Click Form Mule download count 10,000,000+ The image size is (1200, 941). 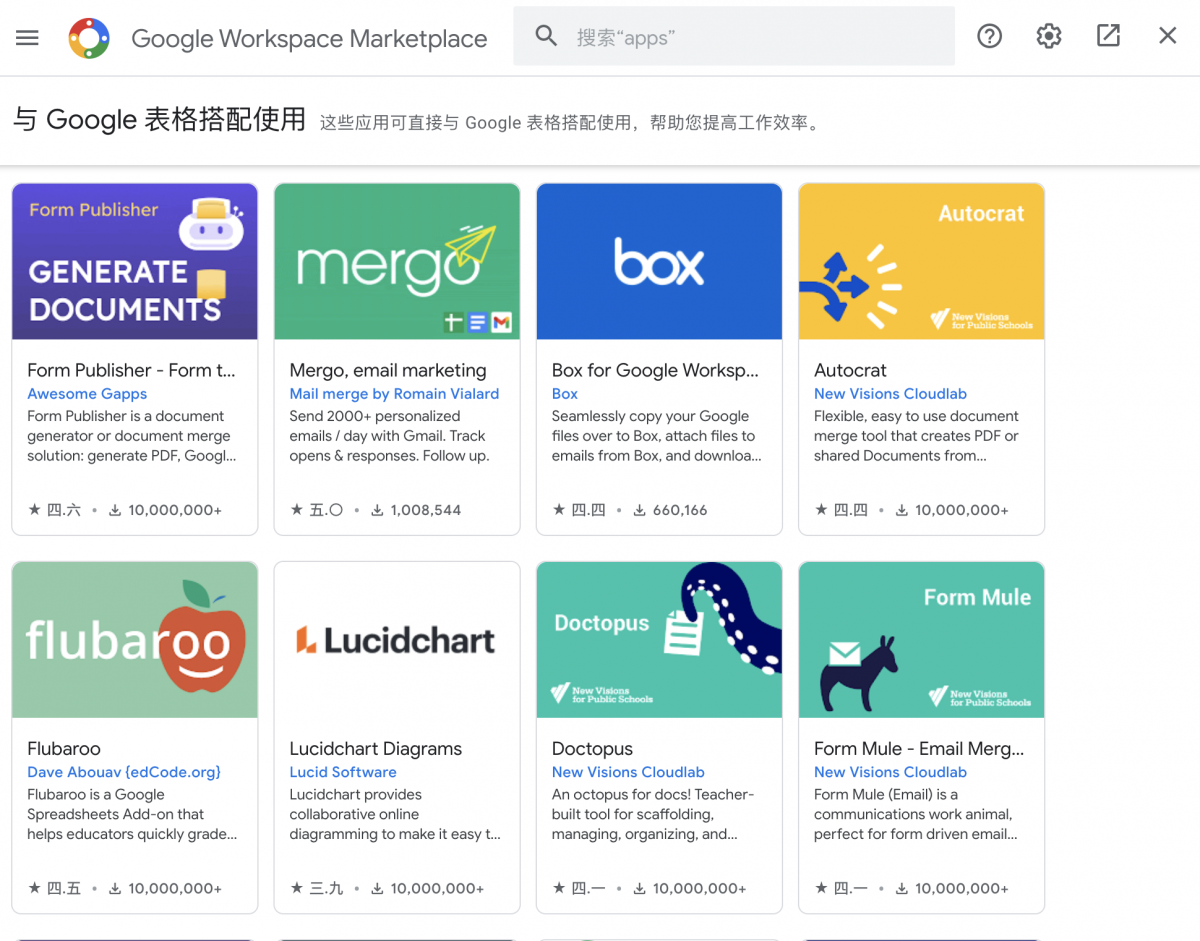pyautogui.click(x=952, y=888)
